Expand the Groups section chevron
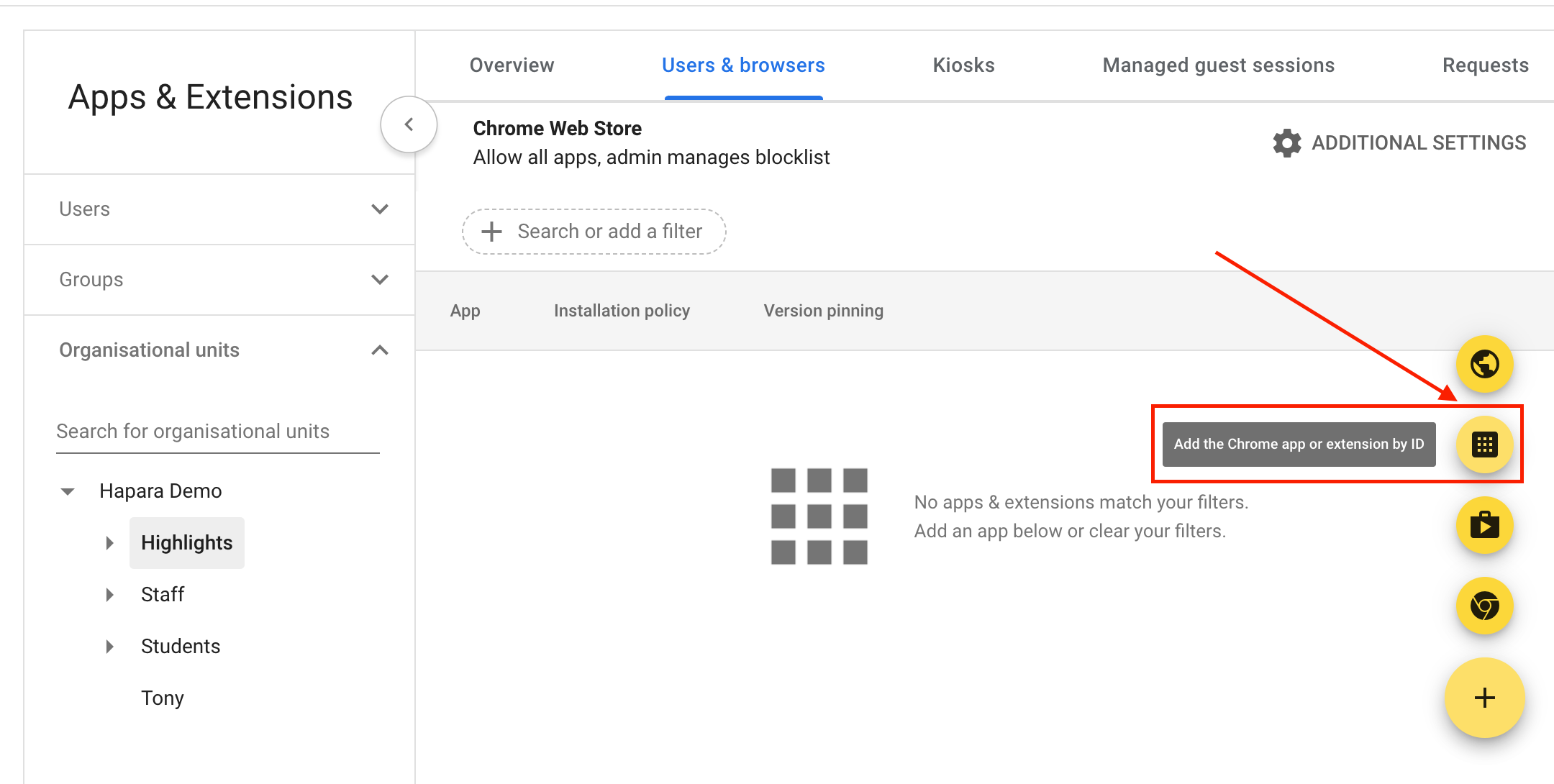Screen dimensions: 1554x784 coord(380,280)
